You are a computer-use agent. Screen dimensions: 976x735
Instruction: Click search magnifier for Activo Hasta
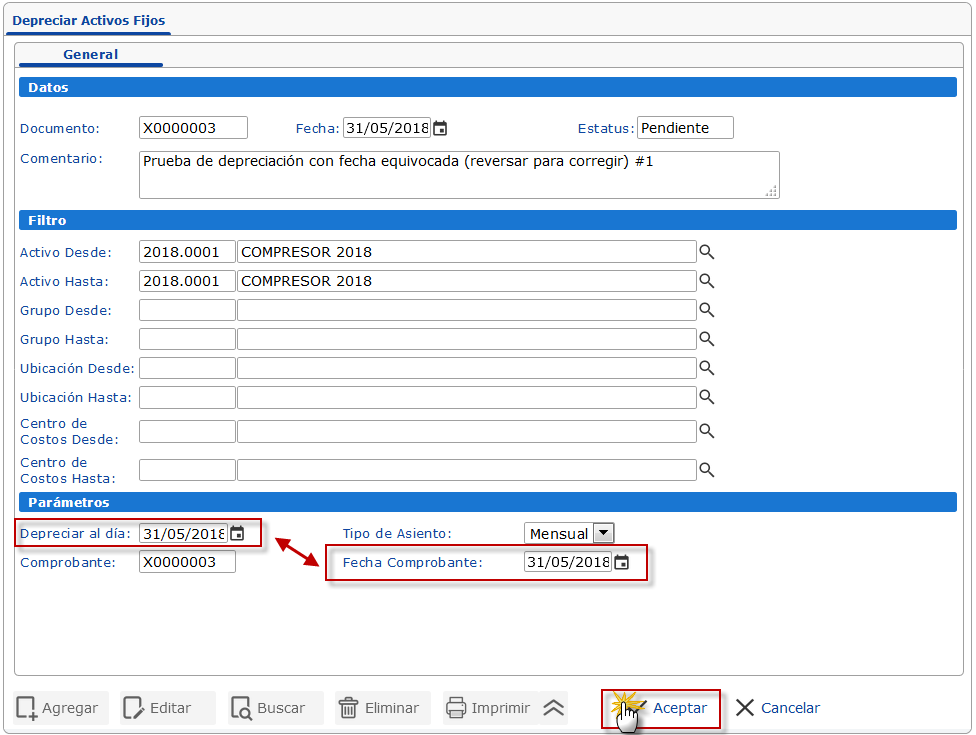tap(707, 281)
